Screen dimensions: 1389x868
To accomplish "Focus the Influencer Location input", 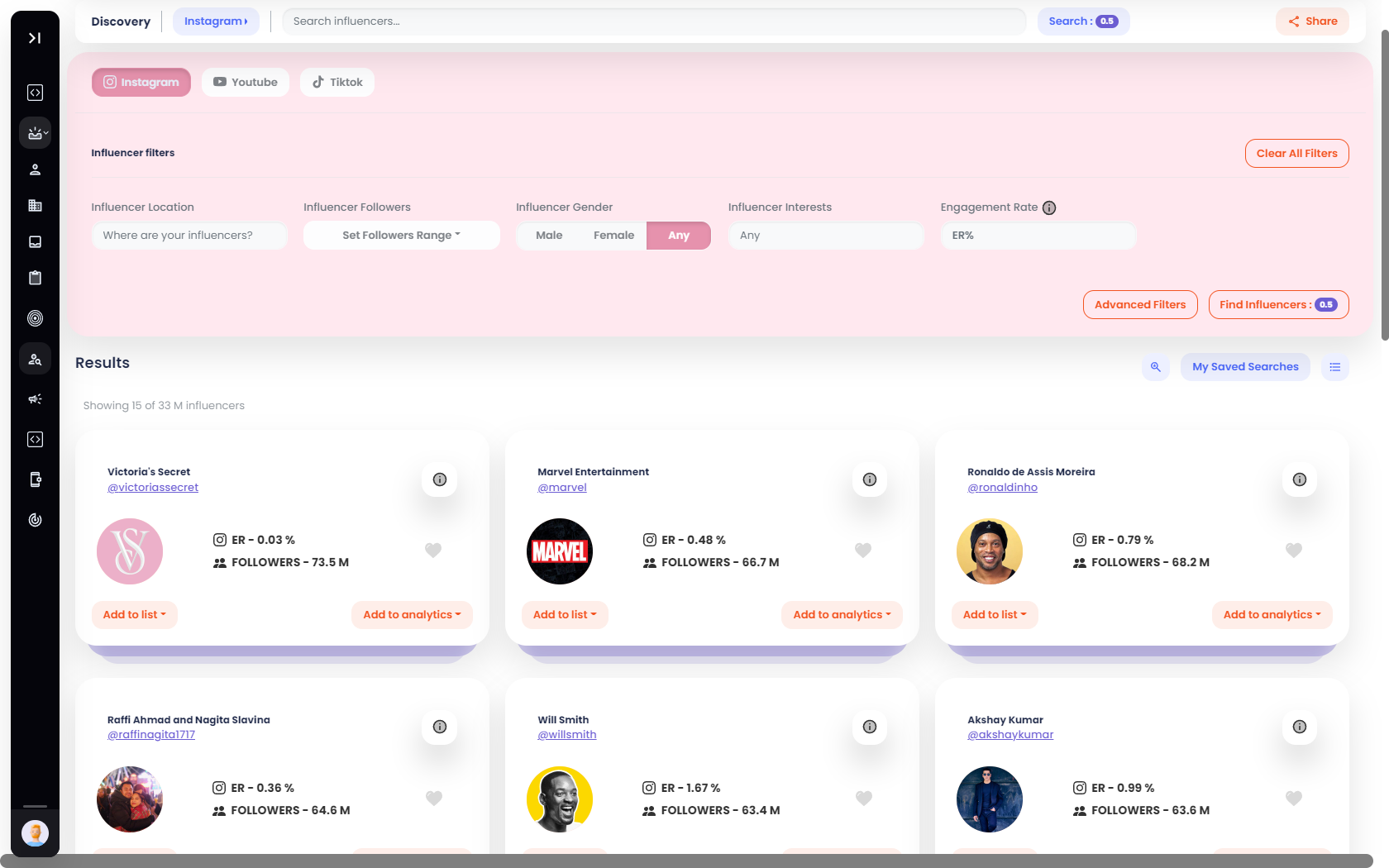I will [x=189, y=236].
